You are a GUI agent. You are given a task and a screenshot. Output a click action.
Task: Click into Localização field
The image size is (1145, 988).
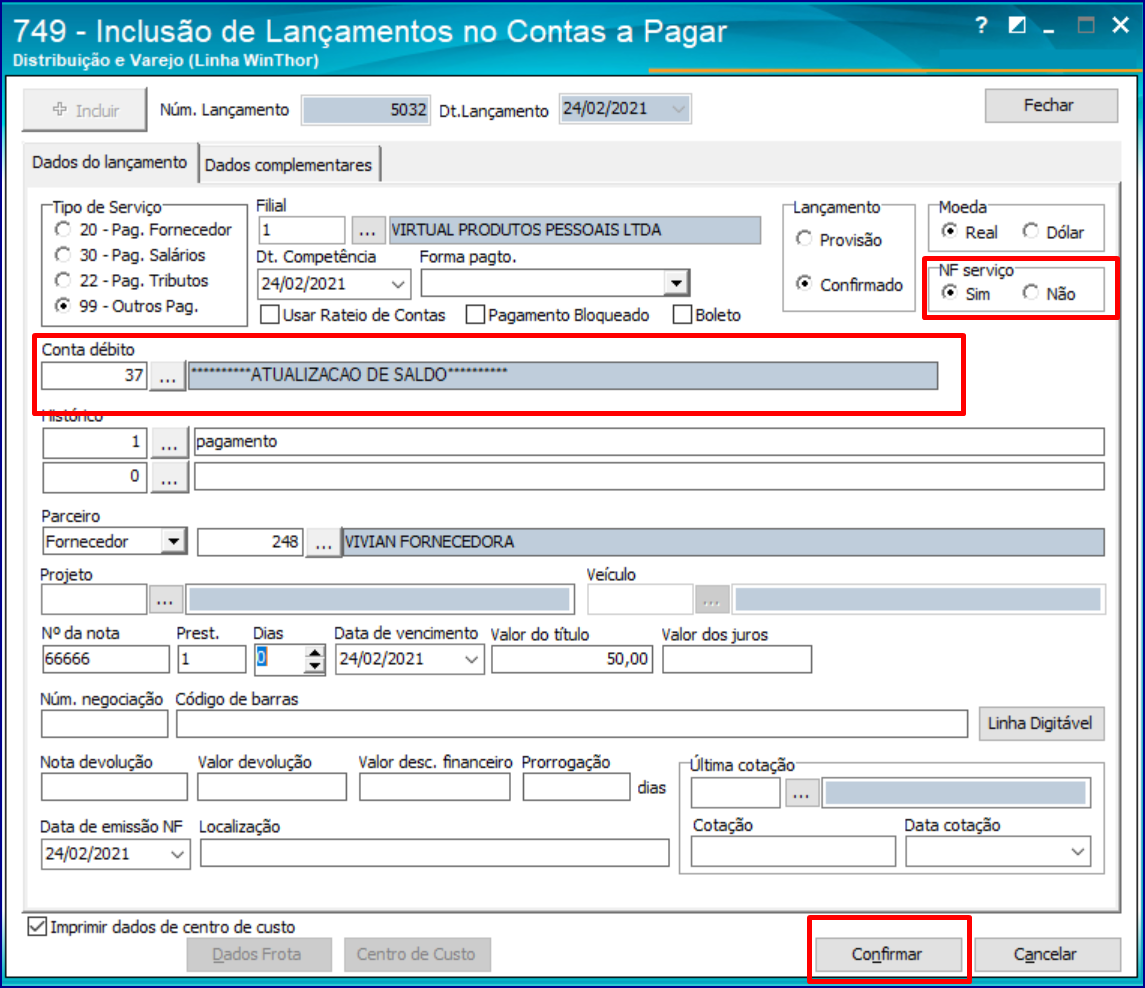coord(434,853)
